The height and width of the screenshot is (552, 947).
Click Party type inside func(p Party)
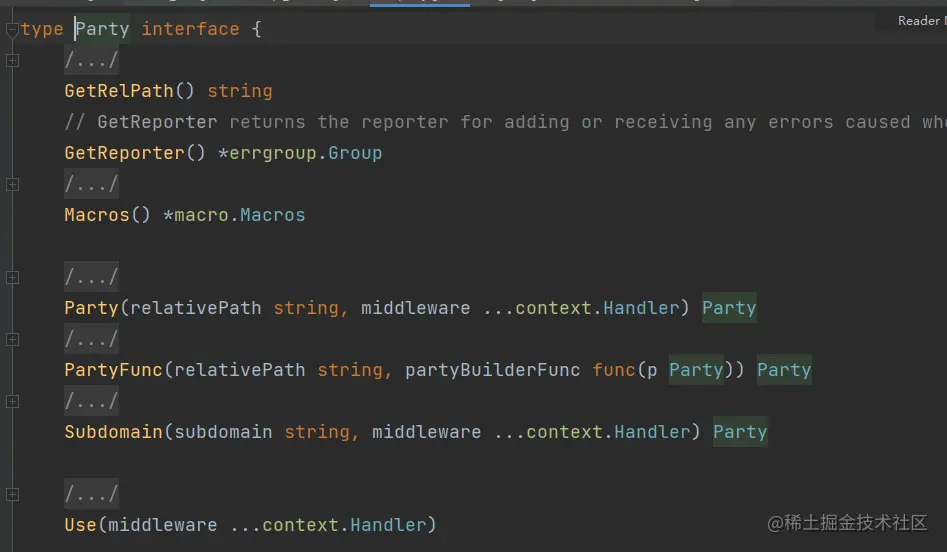696,370
